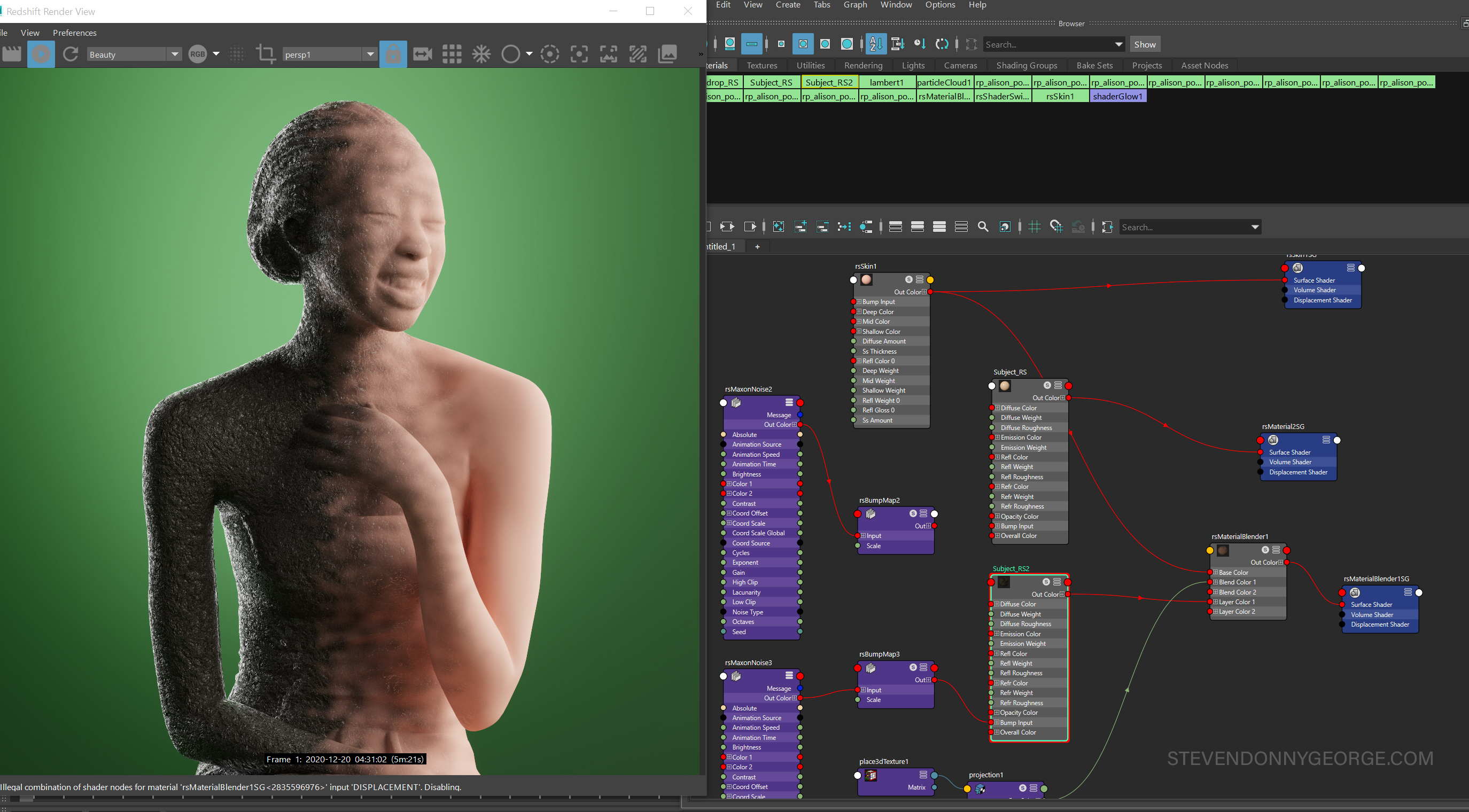Open the Beauty AOV dropdown
Image resolution: width=1469 pixels, height=812 pixels.
[x=175, y=54]
